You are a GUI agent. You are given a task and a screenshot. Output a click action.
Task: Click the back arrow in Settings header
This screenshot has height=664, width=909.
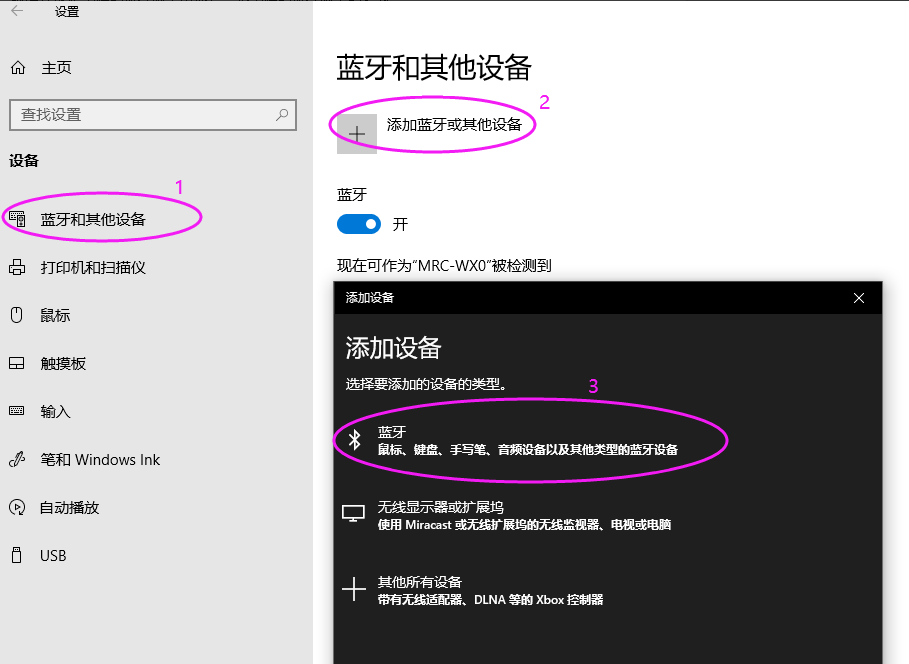tap(17, 11)
